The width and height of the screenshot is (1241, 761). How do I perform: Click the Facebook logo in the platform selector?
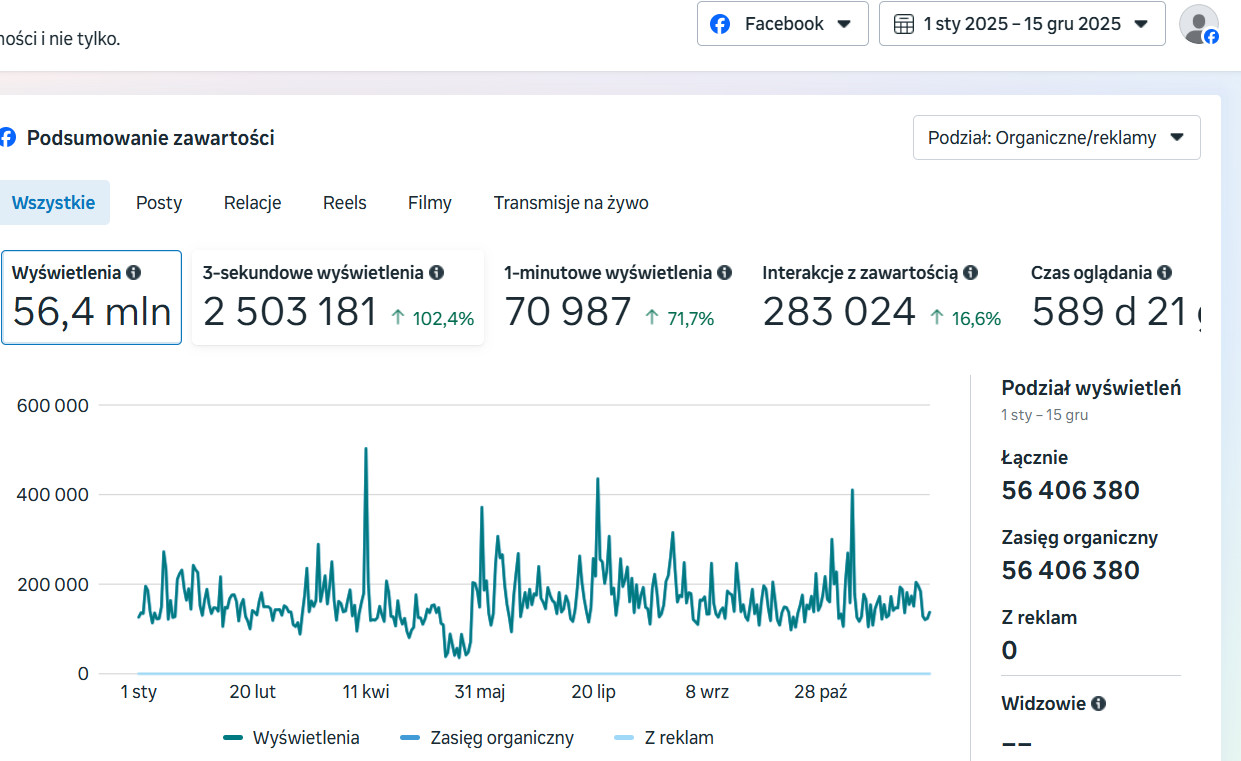[720, 23]
